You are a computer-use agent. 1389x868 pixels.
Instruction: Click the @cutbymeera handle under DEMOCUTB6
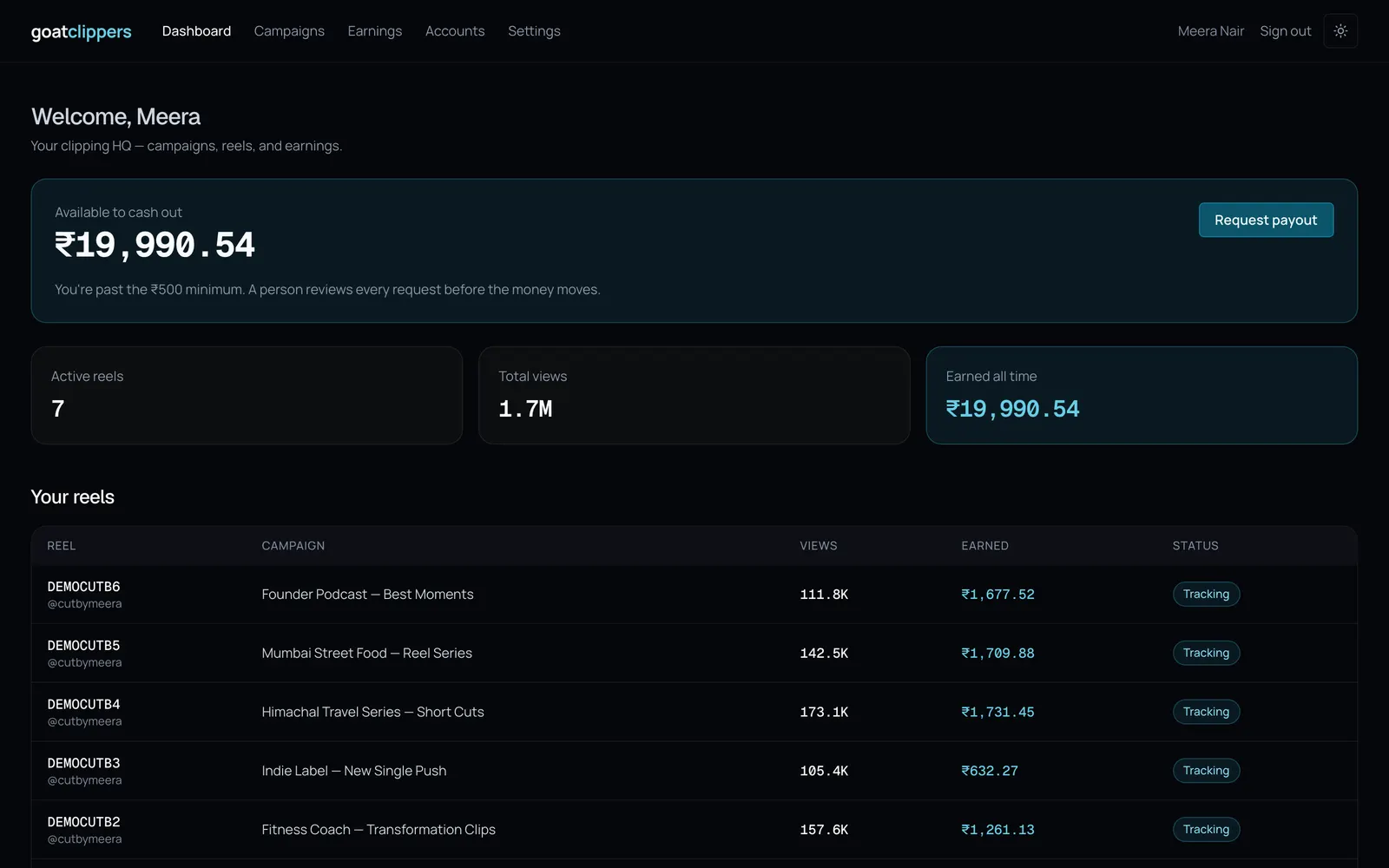click(84, 604)
